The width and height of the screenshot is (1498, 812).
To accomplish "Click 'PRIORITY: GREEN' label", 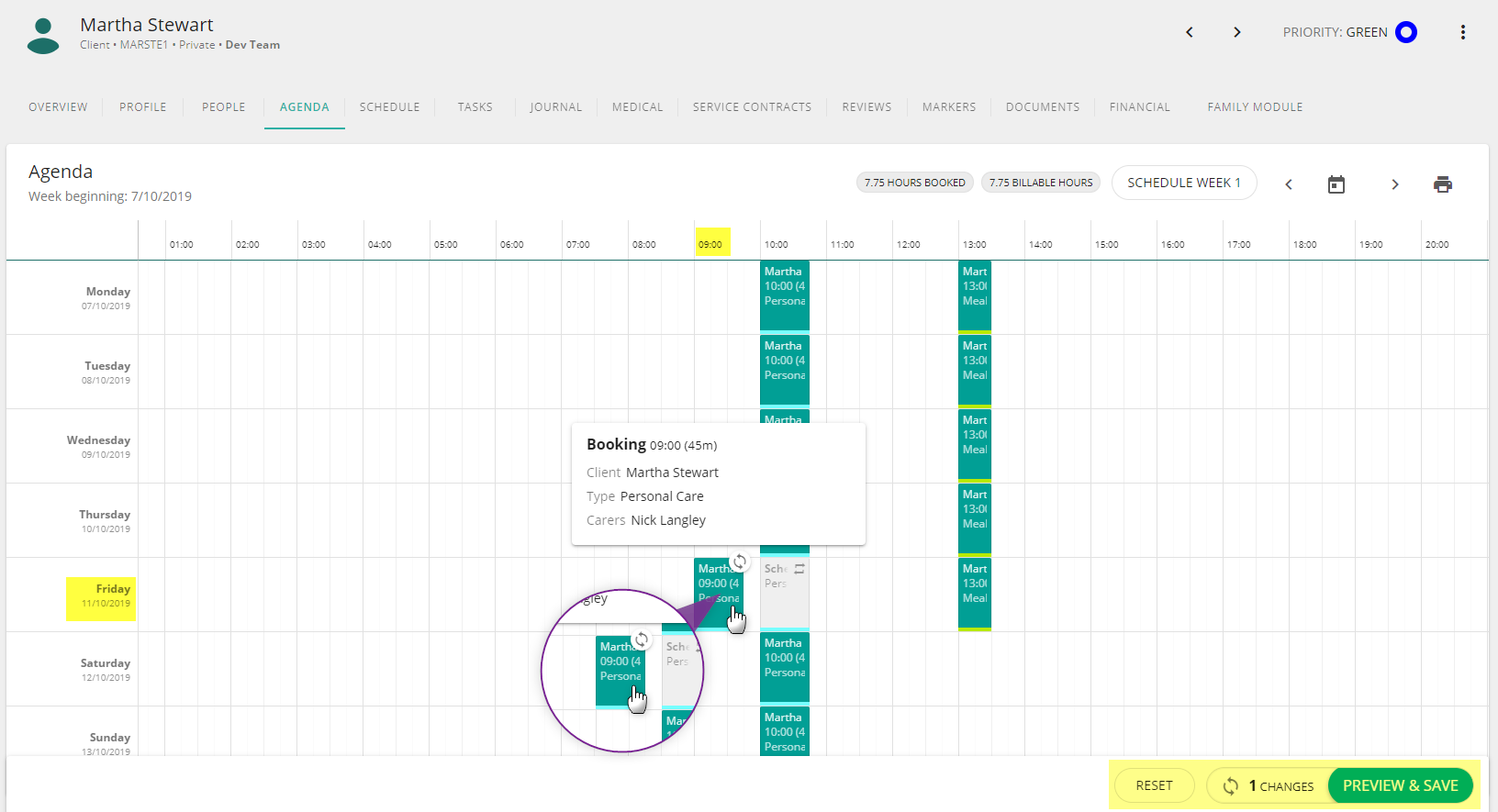I will tap(1336, 32).
